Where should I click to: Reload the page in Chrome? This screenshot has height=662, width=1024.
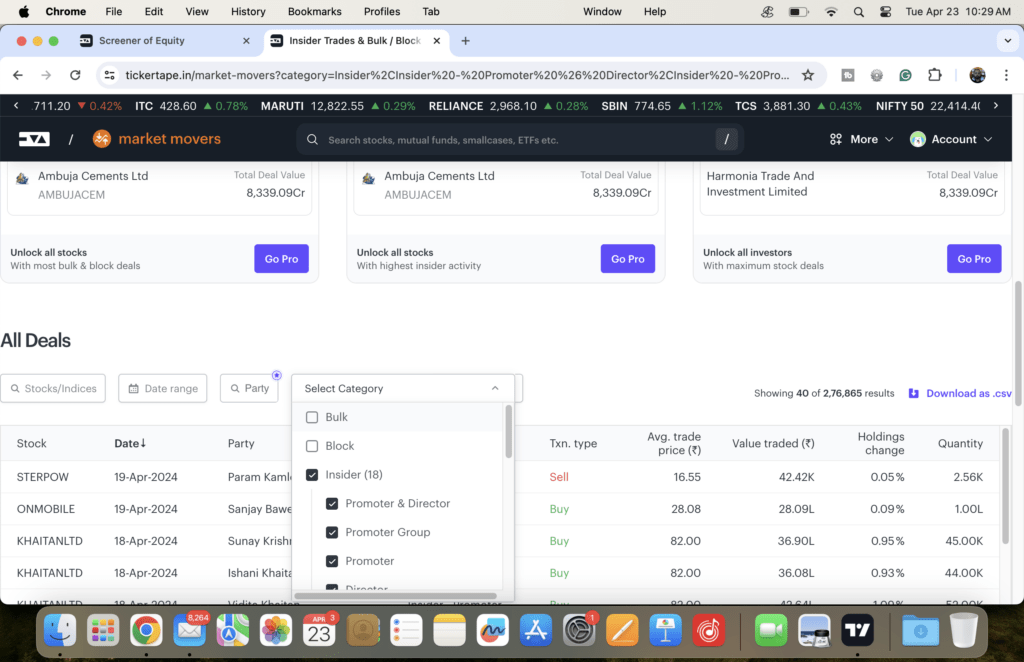[75, 75]
